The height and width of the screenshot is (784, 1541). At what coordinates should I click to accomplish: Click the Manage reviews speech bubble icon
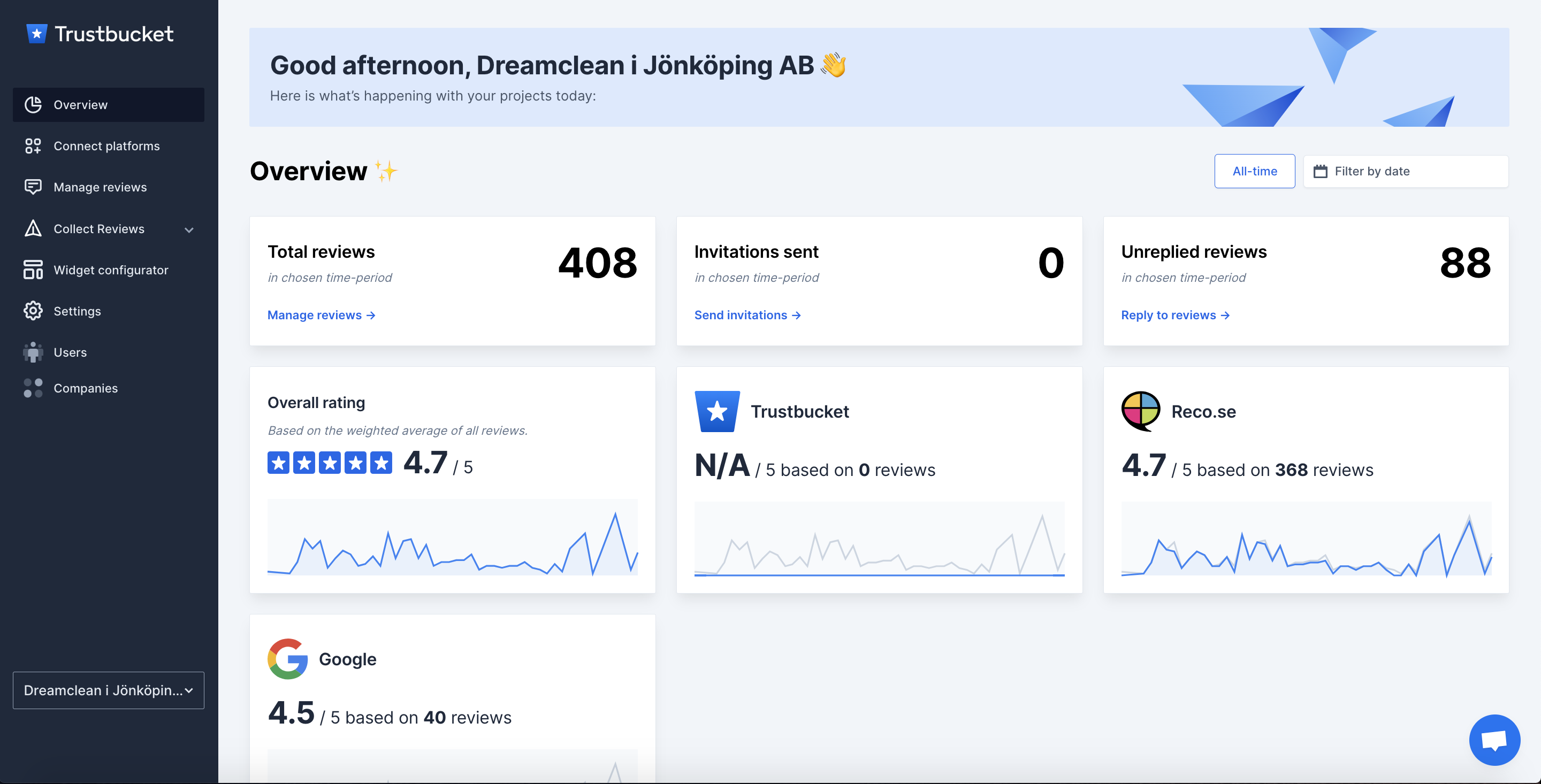coord(33,187)
